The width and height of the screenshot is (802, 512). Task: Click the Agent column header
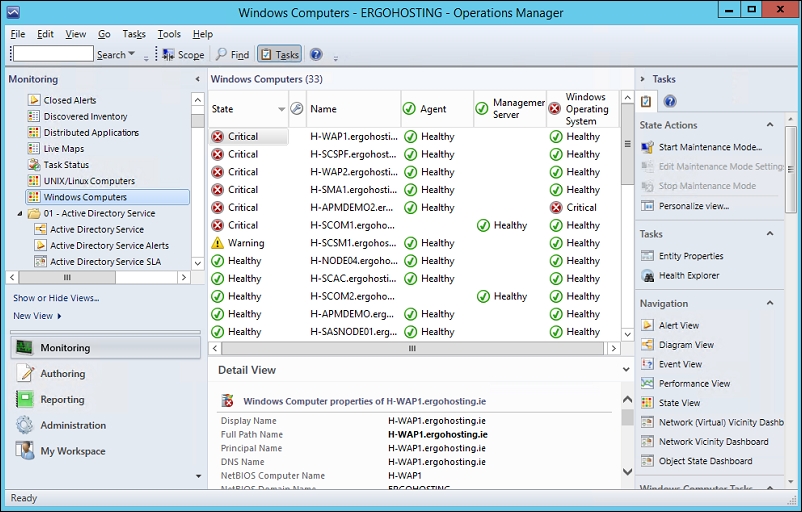point(437,109)
